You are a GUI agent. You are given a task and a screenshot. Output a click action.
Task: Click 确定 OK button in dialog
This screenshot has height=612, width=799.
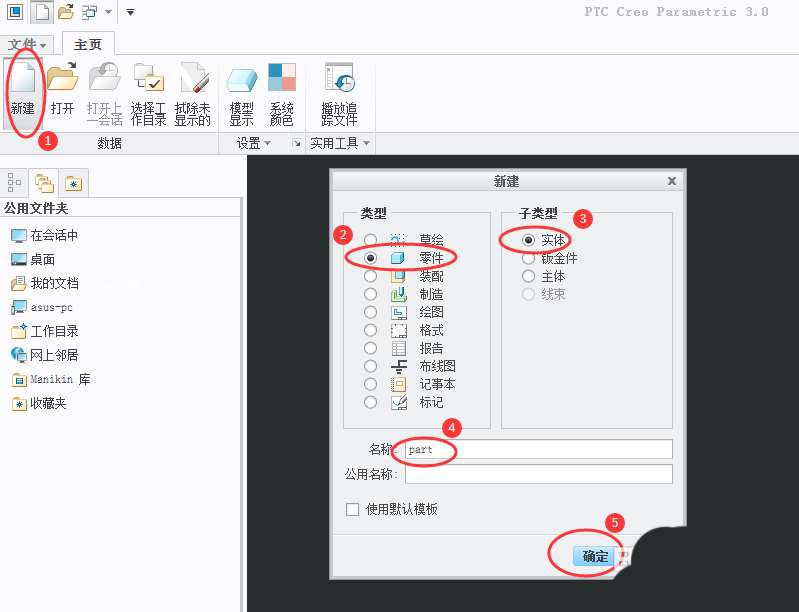(x=595, y=556)
